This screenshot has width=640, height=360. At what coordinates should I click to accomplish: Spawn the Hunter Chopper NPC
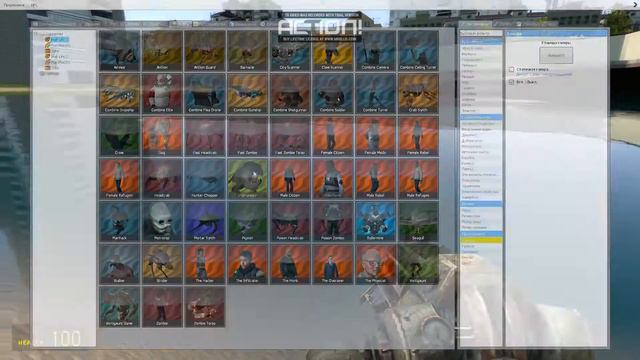coord(205,179)
